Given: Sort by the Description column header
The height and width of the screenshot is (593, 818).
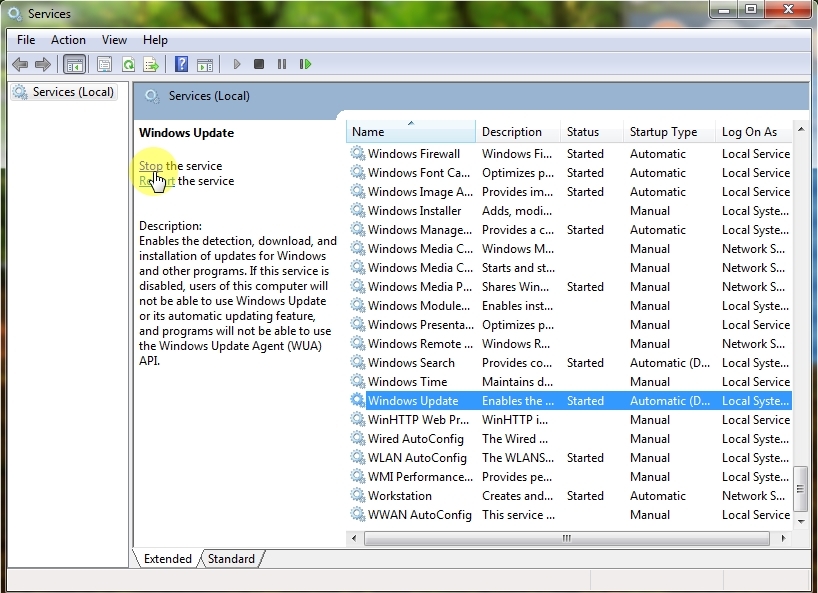Looking at the screenshot, I should coord(518,131).
